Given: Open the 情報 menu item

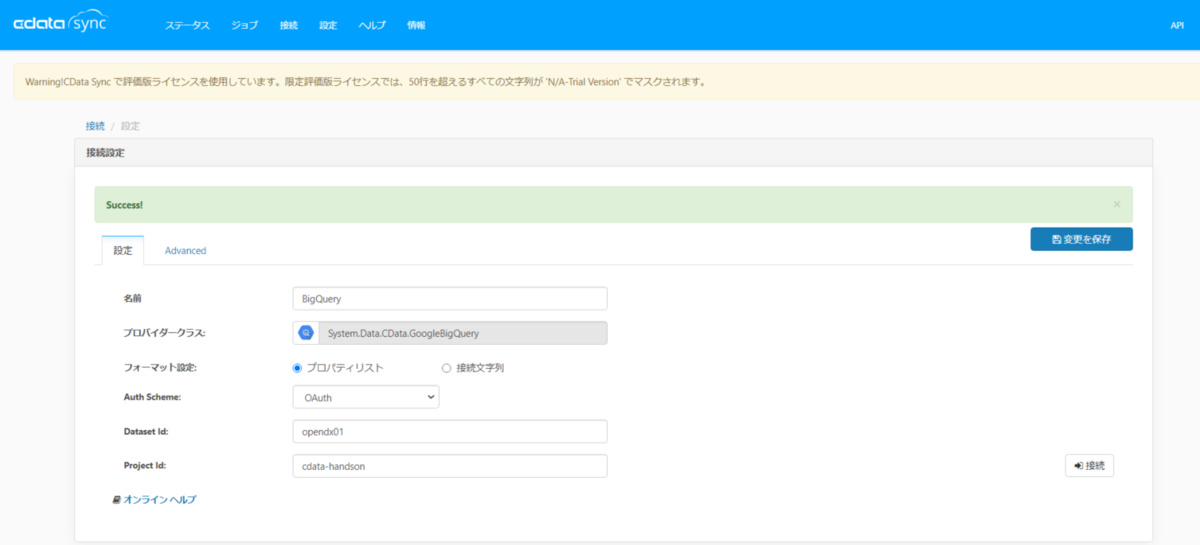Looking at the screenshot, I should (416, 25).
